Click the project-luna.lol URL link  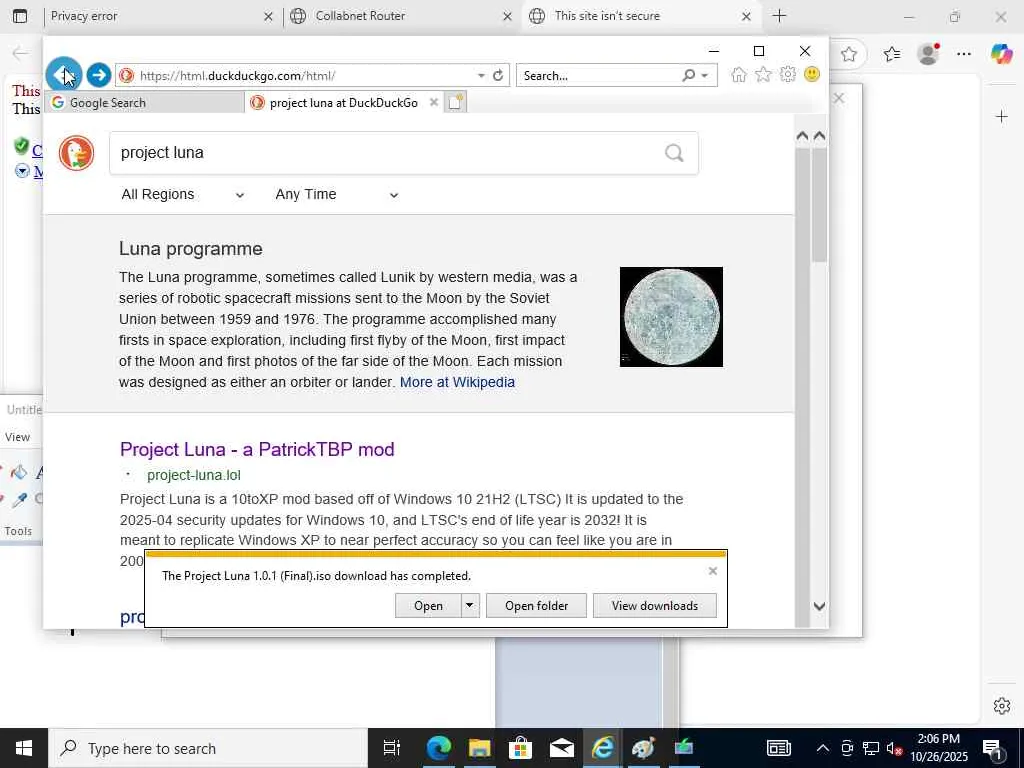point(194,475)
